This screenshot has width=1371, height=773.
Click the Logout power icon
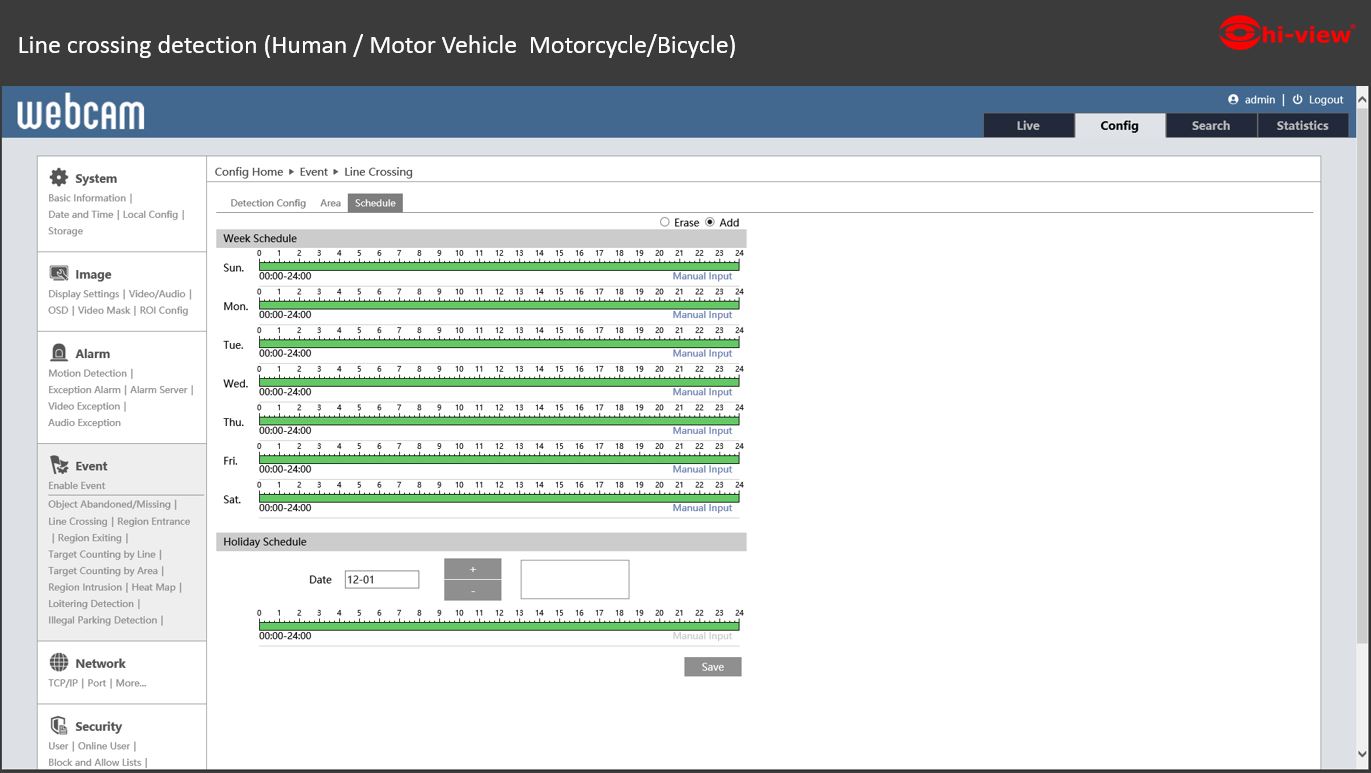tap(1297, 100)
